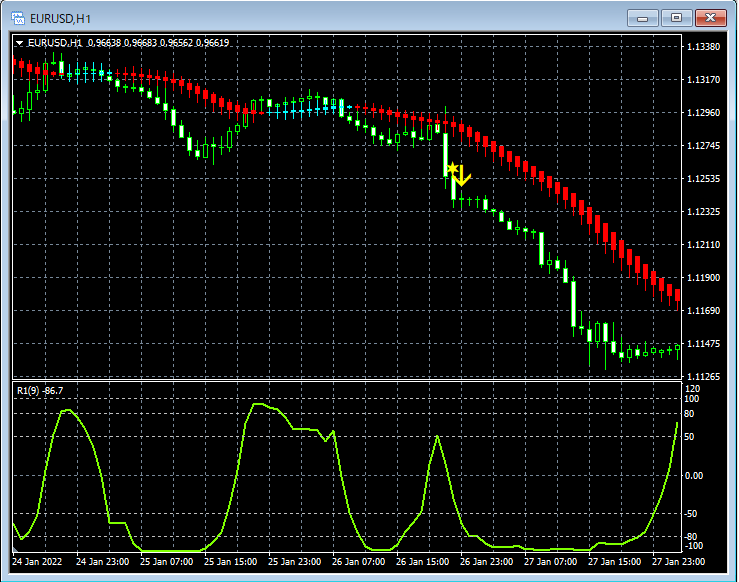This screenshot has height=582, width=739.
Task: Click price level 1.11265 on the scale
Action: pyautogui.click(x=704, y=377)
